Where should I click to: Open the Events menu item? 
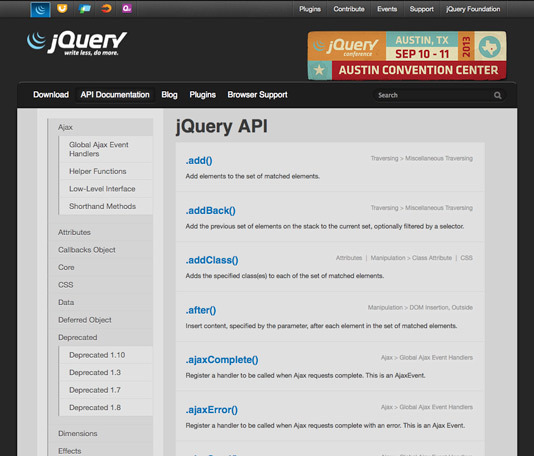coord(387,9)
